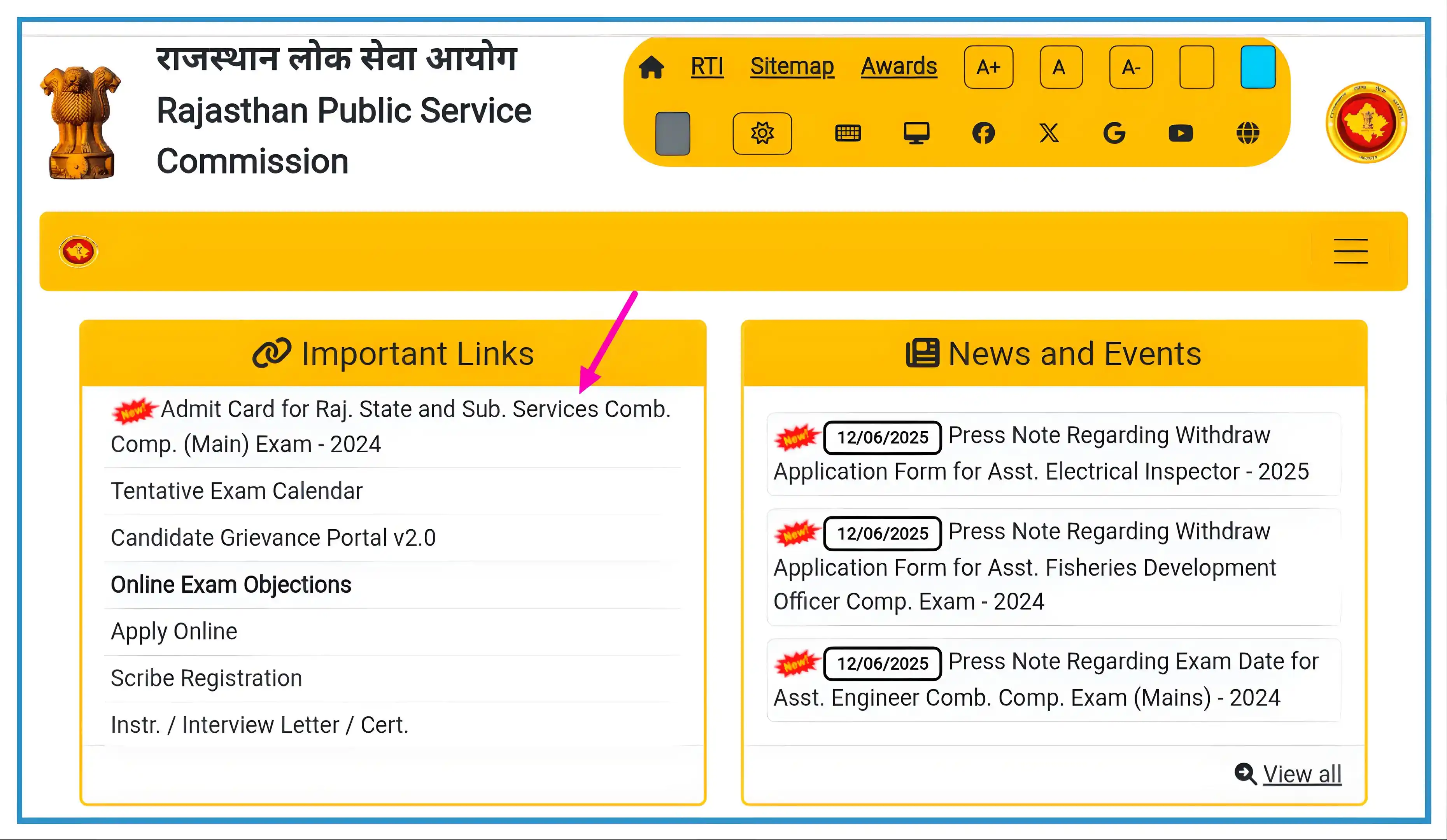The height and width of the screenshot is (840, 1447).
Task: View all news and events
Action: [1302, 774]
